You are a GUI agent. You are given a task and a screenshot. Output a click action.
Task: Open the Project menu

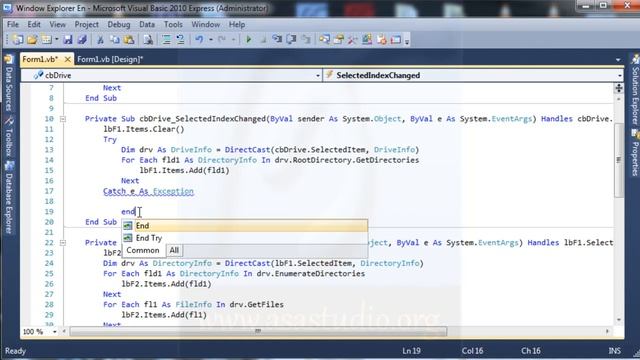(x=87, y=24)
